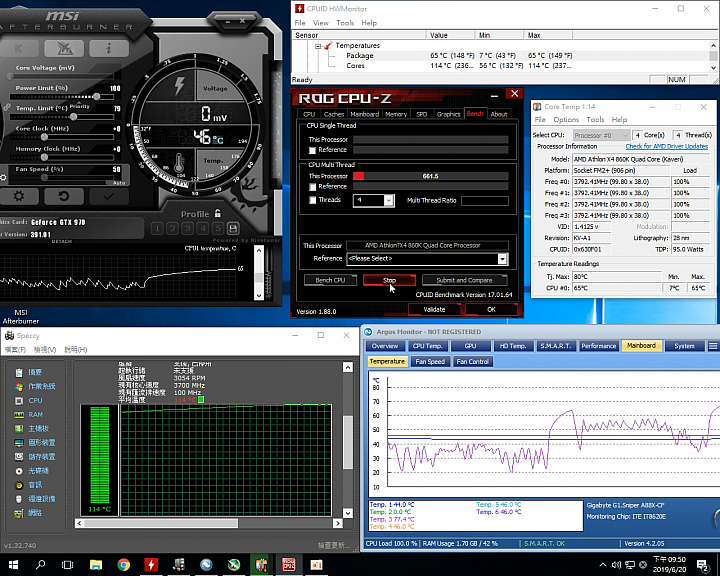Click Speccy horizontal scrollbar thumb
Viewport: 720px width, 576px height.
(x=161, y=523)
